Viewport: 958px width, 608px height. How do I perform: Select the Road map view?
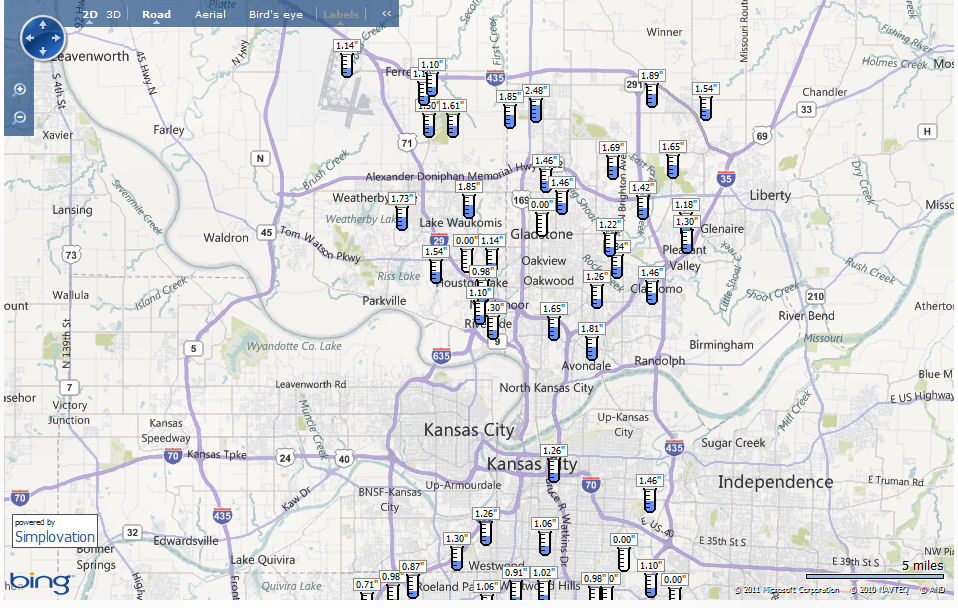pyautogui.click(x=157, y=15)
